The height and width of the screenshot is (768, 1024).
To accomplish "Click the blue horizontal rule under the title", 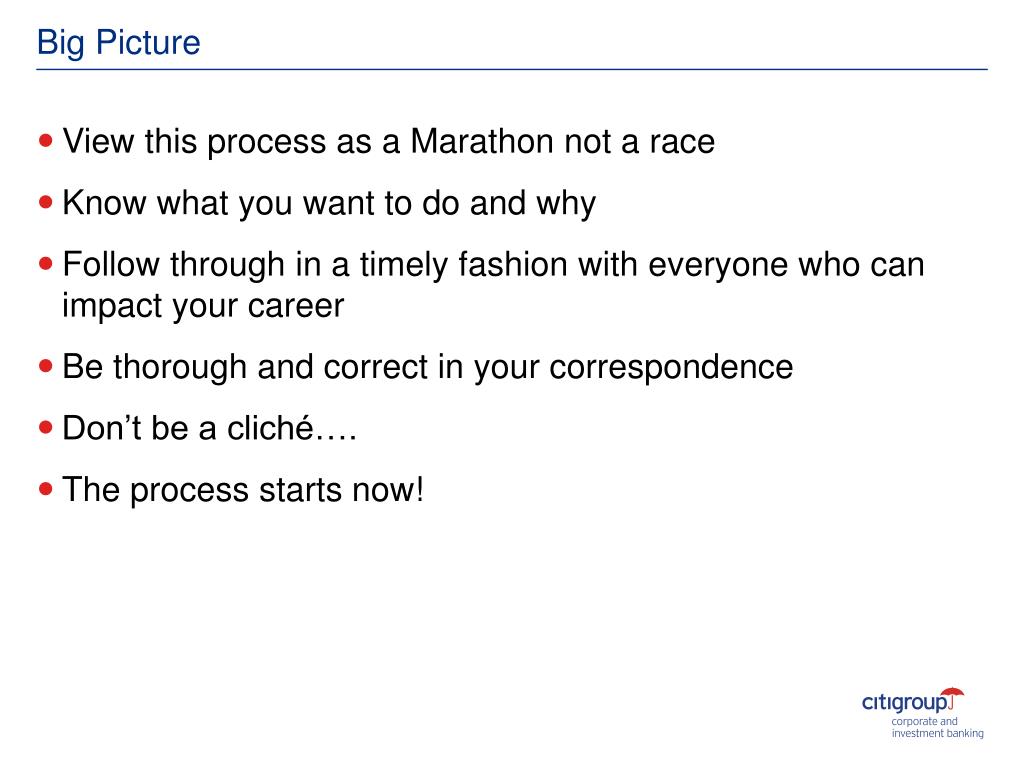I will tap(512, 69).
